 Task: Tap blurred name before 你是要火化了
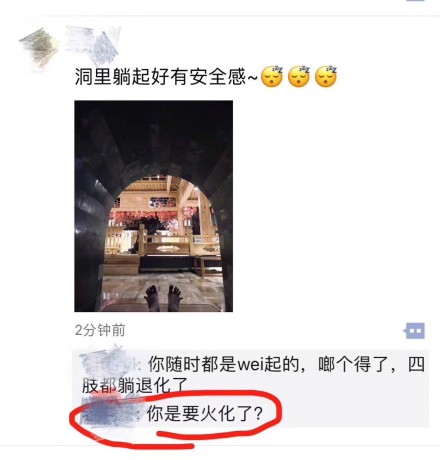click(110, 412)
